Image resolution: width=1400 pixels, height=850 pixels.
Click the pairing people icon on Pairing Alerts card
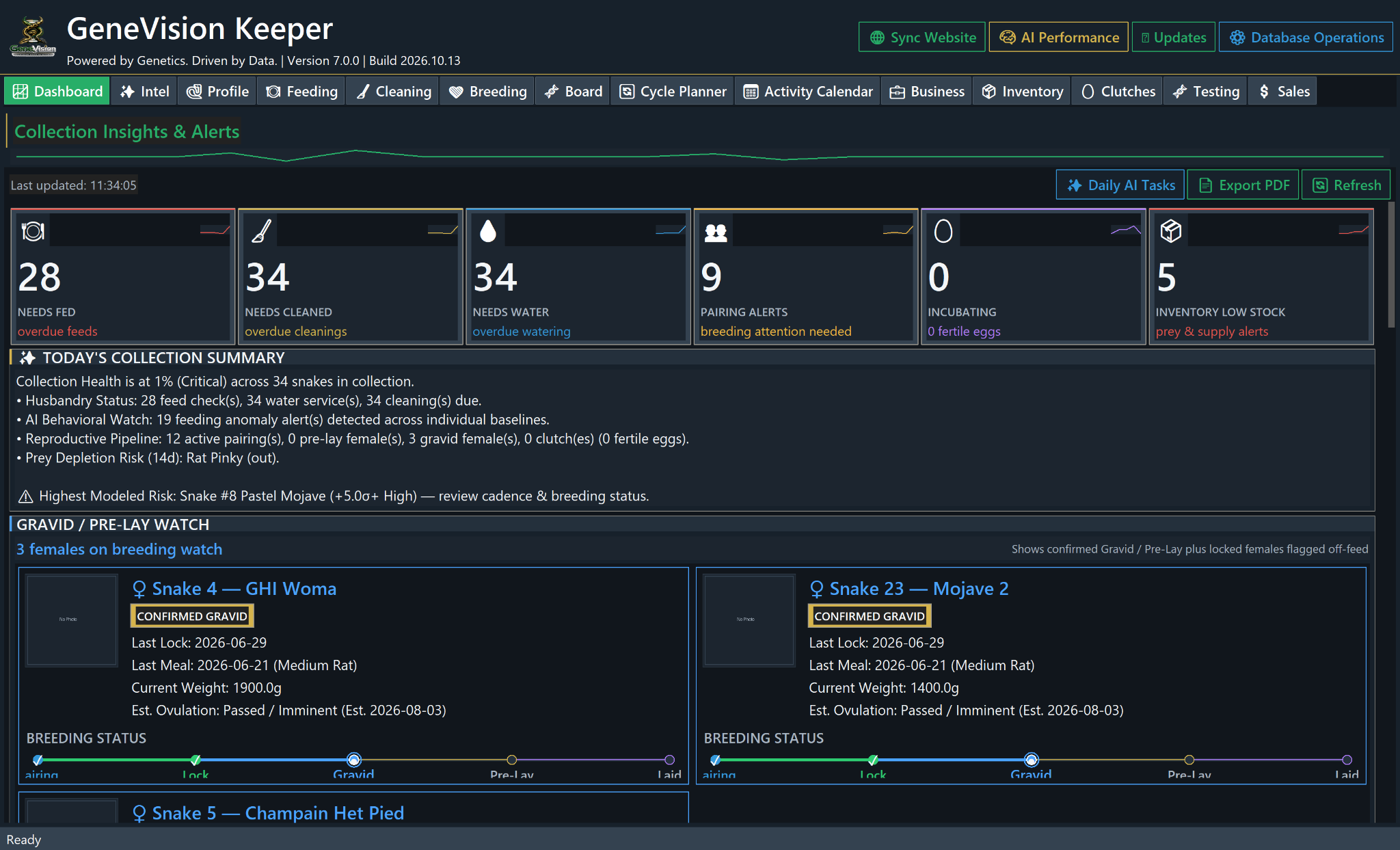pos(716,233)
